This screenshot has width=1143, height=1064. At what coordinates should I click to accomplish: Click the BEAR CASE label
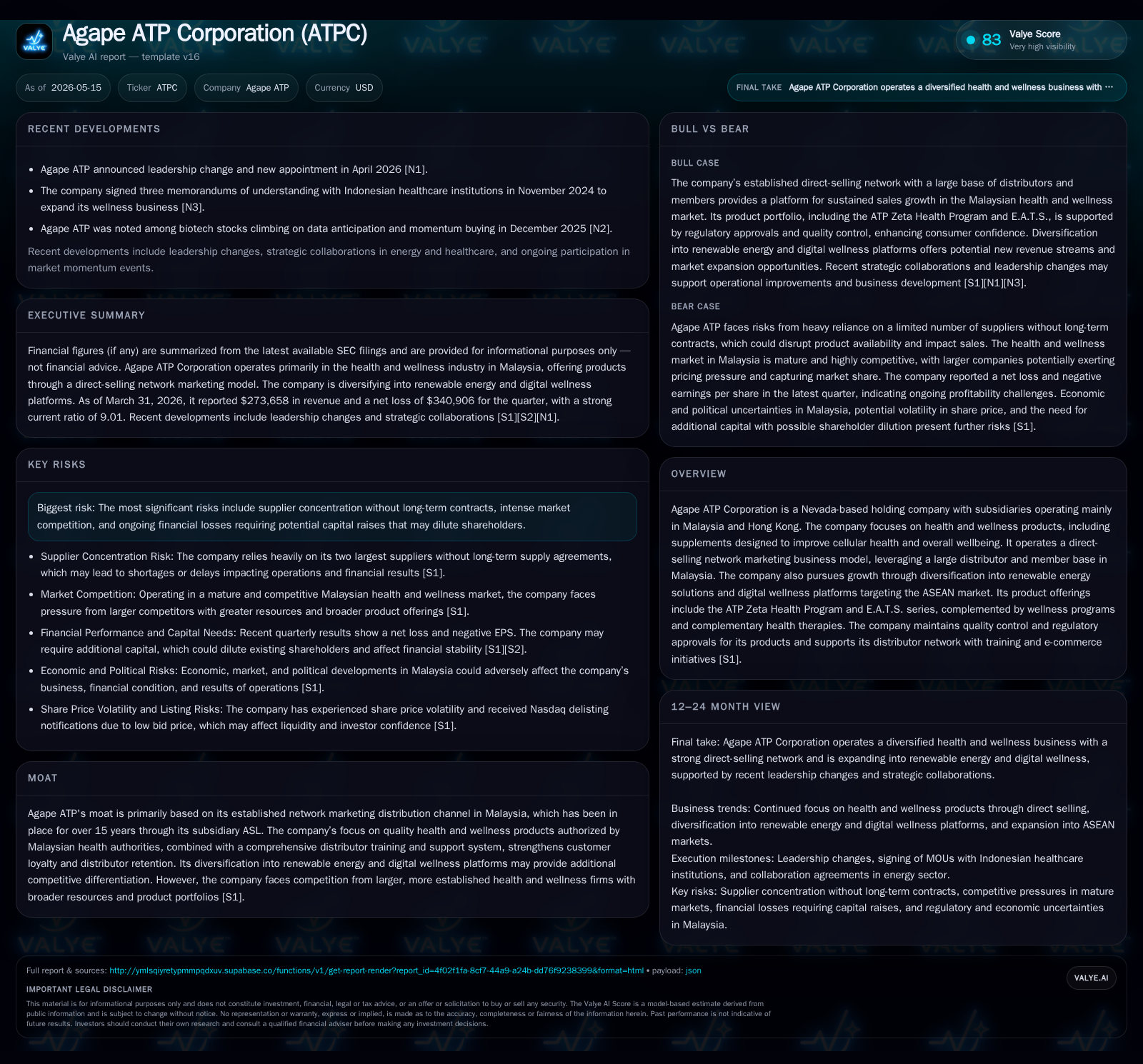(696, 306)
